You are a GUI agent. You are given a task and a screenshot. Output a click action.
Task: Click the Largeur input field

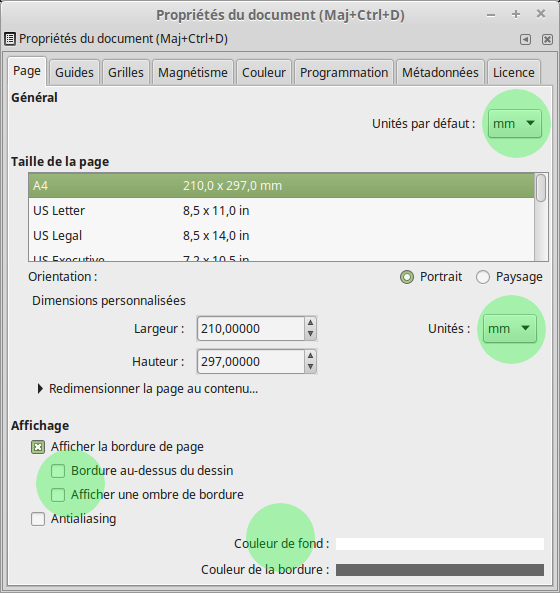(x=251, y=329)
